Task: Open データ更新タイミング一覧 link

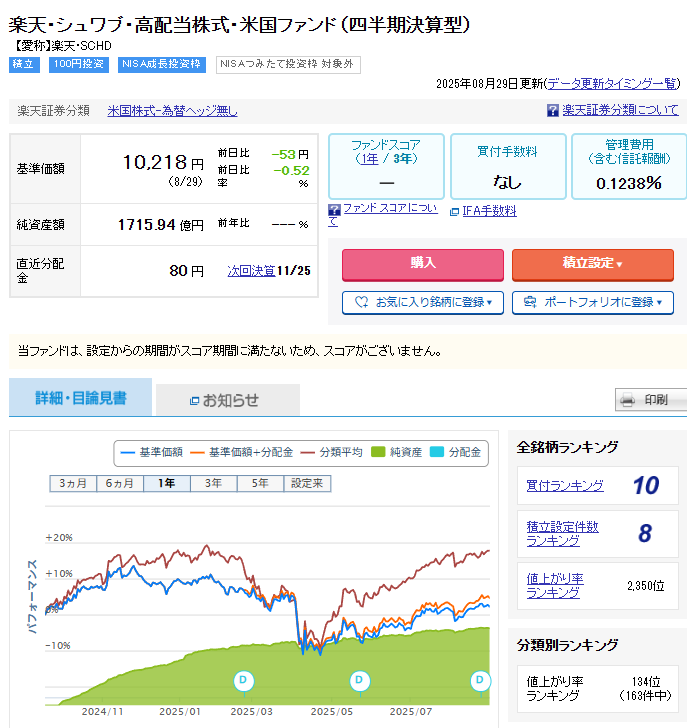Action: (612, 84)
